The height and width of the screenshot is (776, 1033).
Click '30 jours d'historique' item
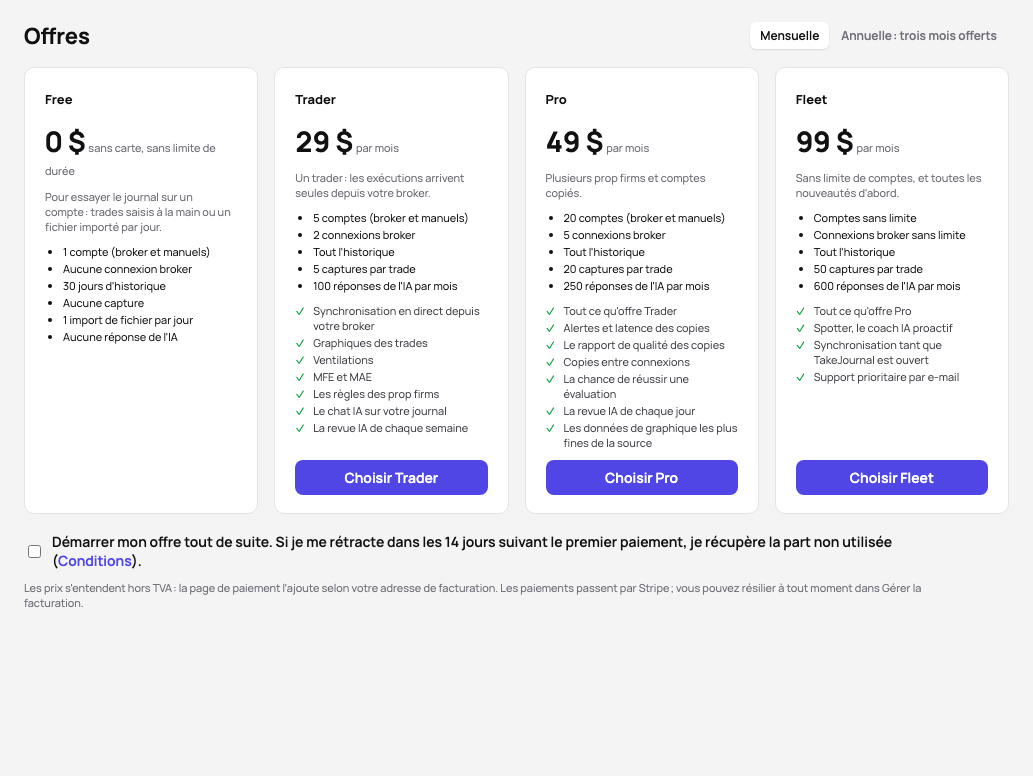point(114,287)
